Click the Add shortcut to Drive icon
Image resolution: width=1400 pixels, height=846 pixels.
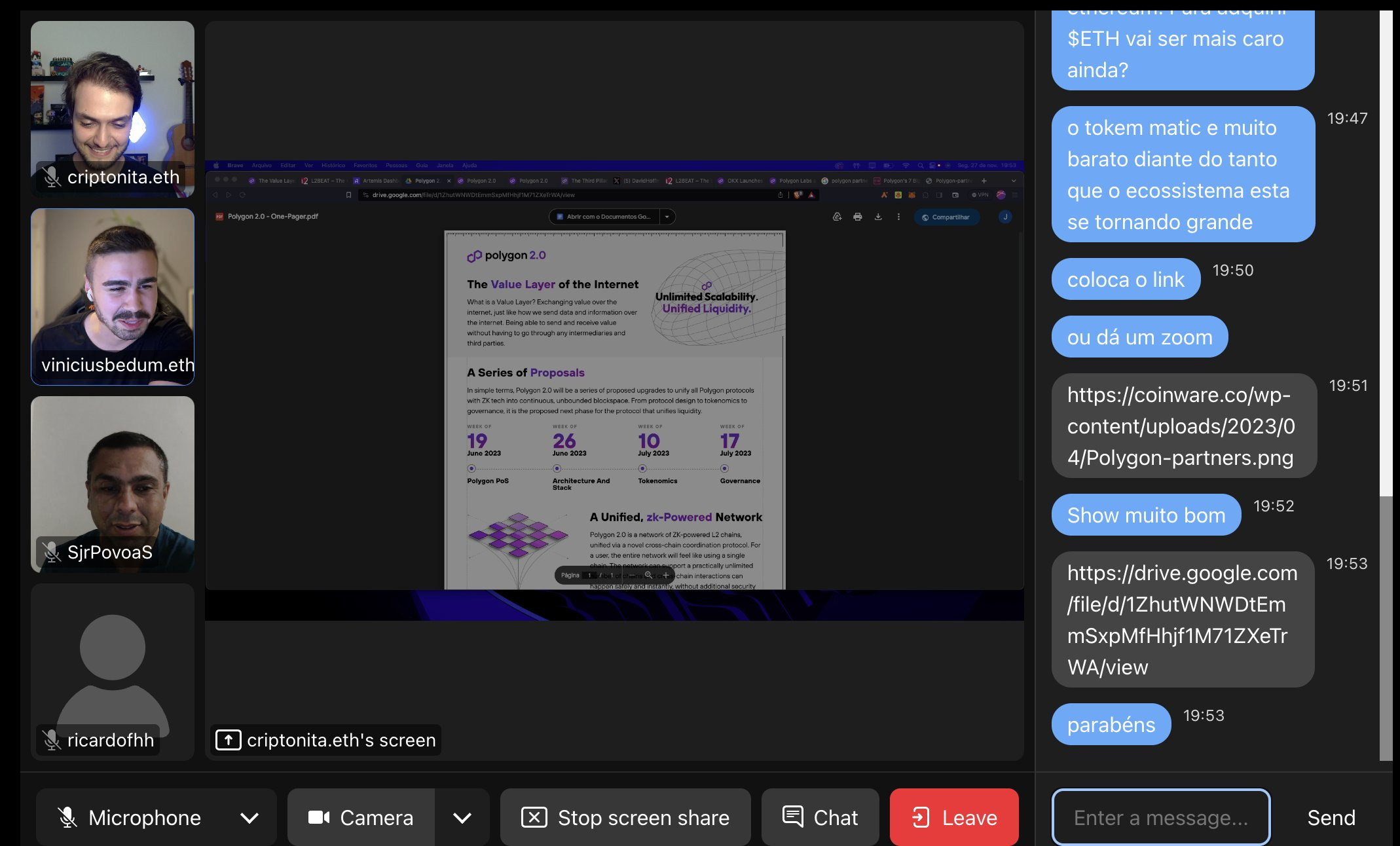(837, 217)
